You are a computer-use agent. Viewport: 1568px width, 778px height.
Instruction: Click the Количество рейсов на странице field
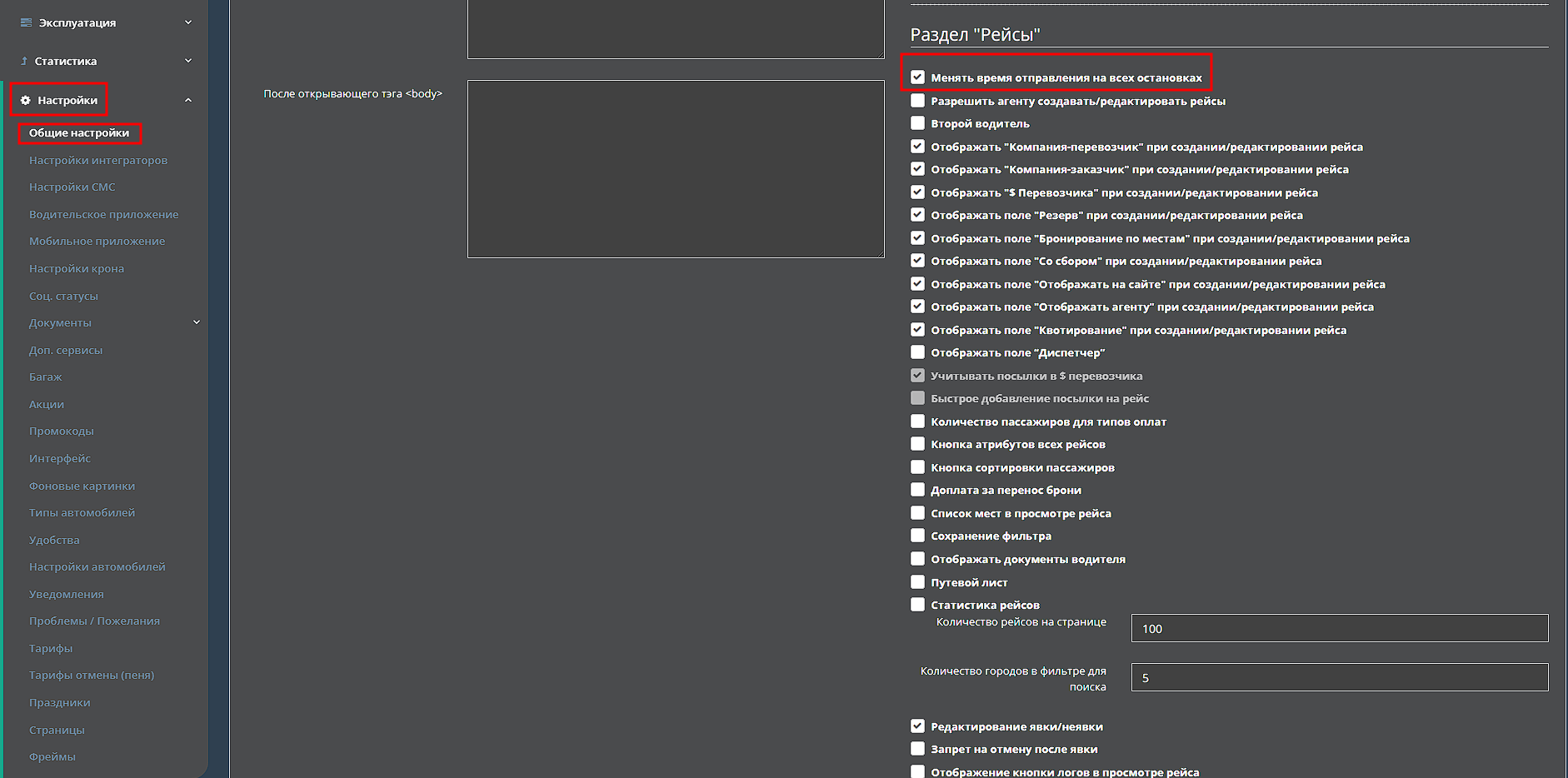point(1339,629)
